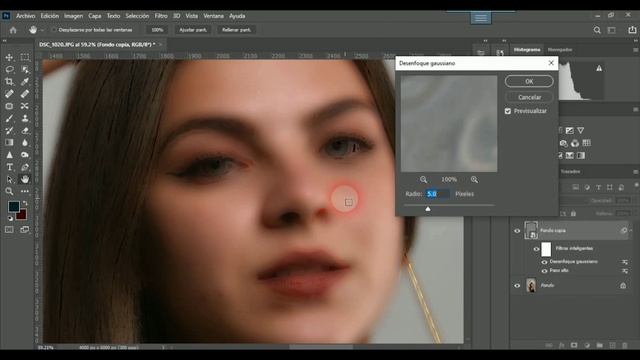Toggle Quick Mask mode icon
The height and width of the screenshot is (360, 640).
(9, 230)
